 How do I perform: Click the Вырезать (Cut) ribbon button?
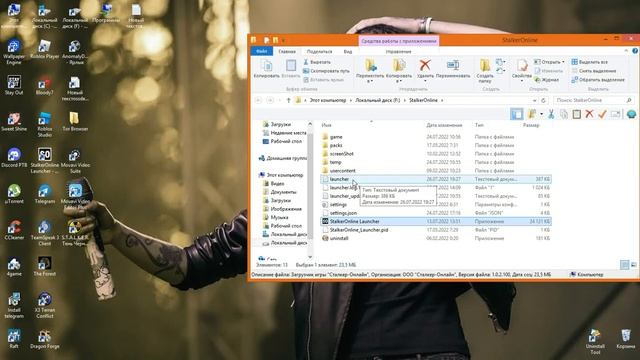[x=317, y=62]
